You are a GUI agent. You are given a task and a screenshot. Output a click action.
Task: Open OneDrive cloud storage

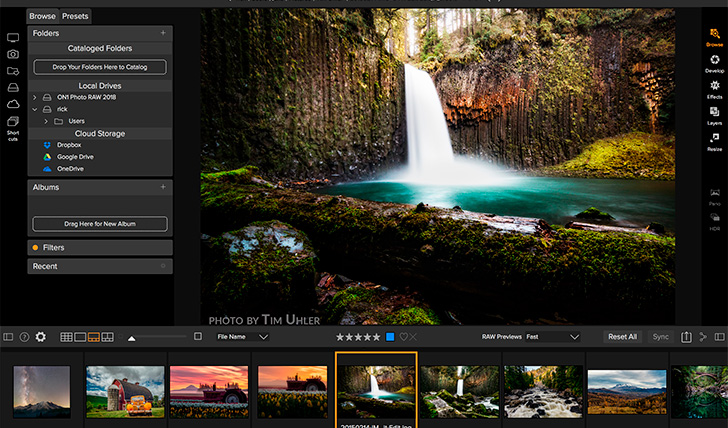click(x=70, y=169)
